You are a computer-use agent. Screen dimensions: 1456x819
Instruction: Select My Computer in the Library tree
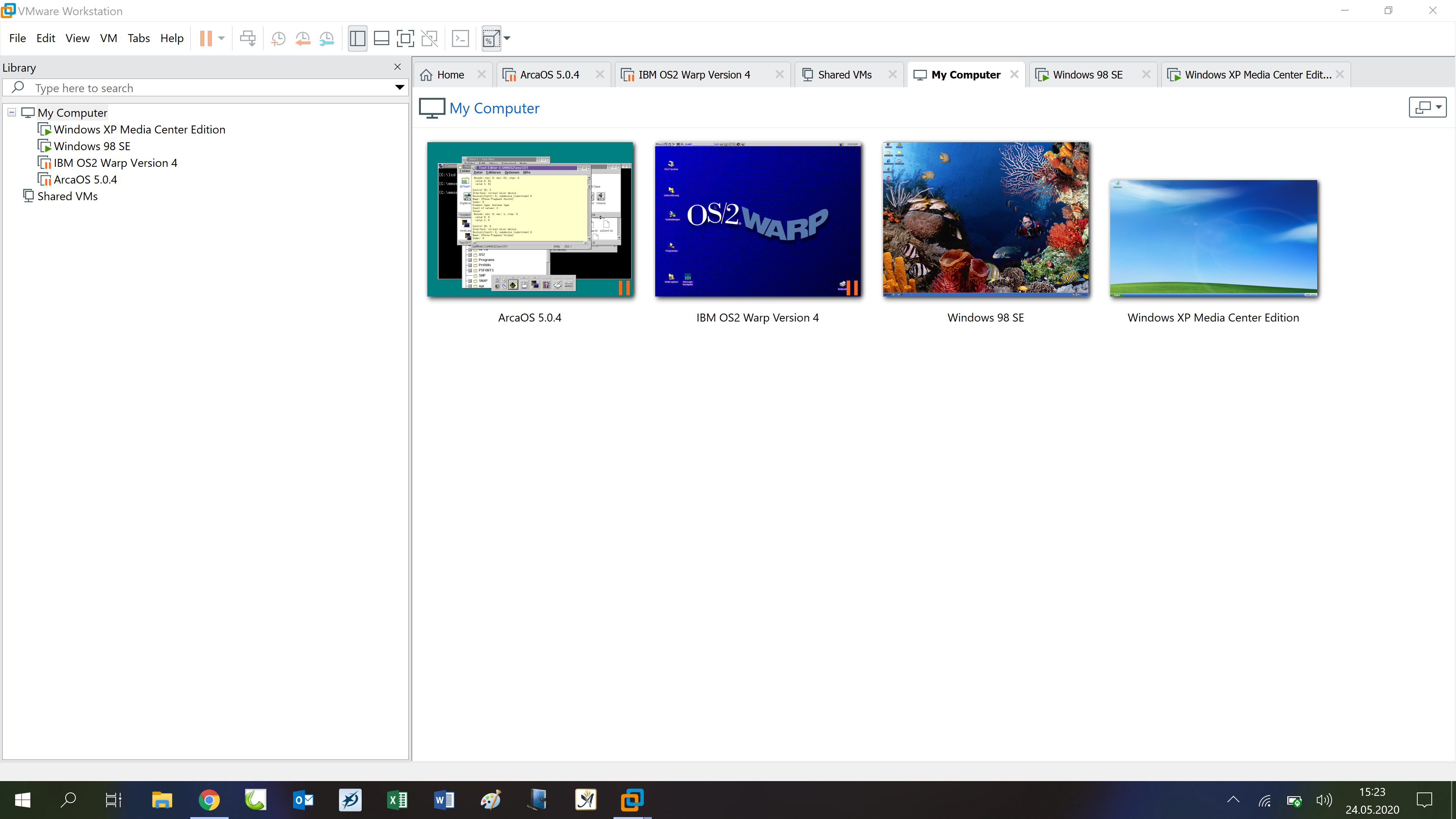72,113
